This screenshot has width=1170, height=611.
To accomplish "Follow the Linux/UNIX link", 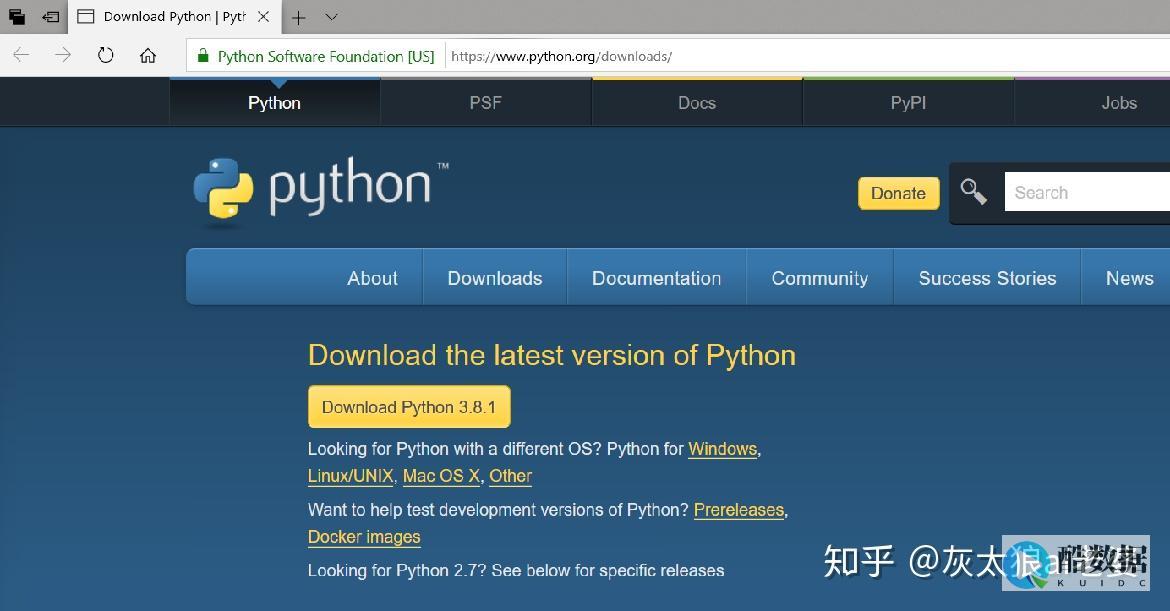I will [351, 476].
